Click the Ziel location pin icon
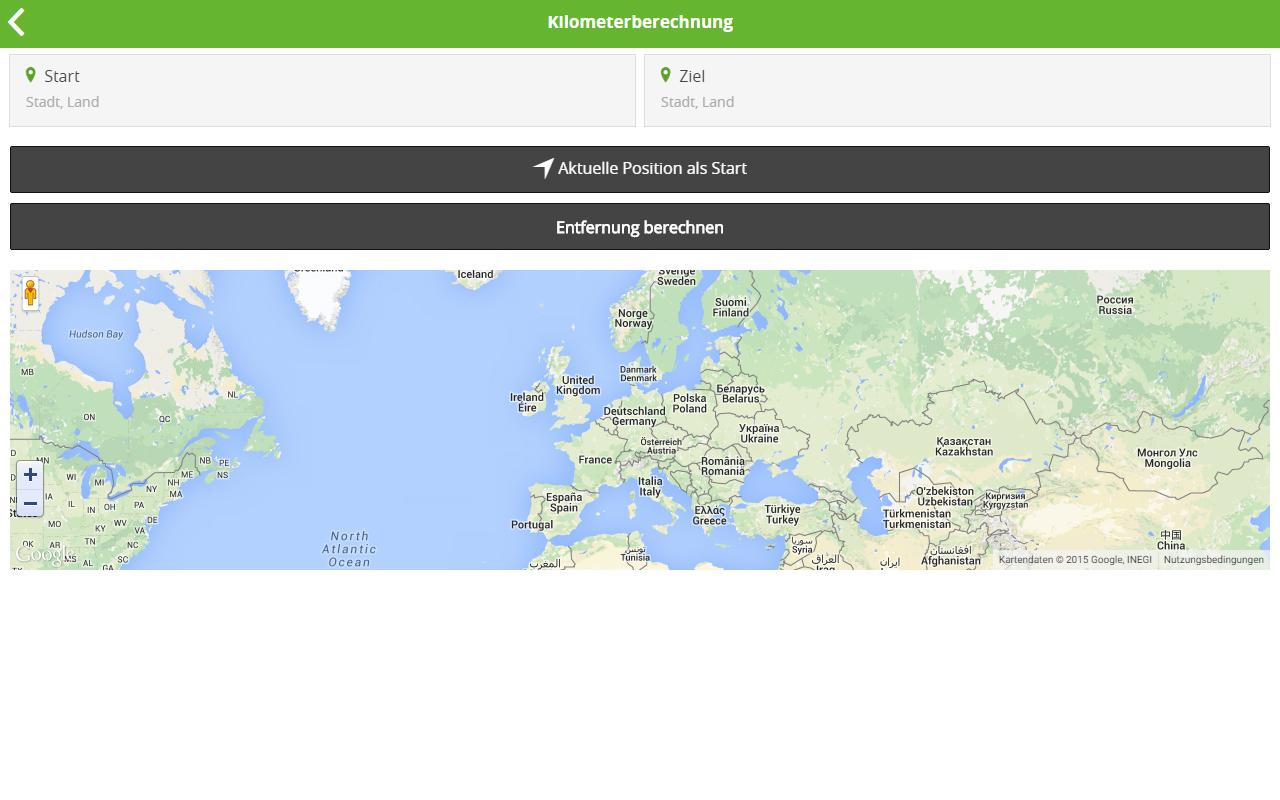Image resolution: width=1280 pixels, height=800 pixels. click(x=666, y=75)
